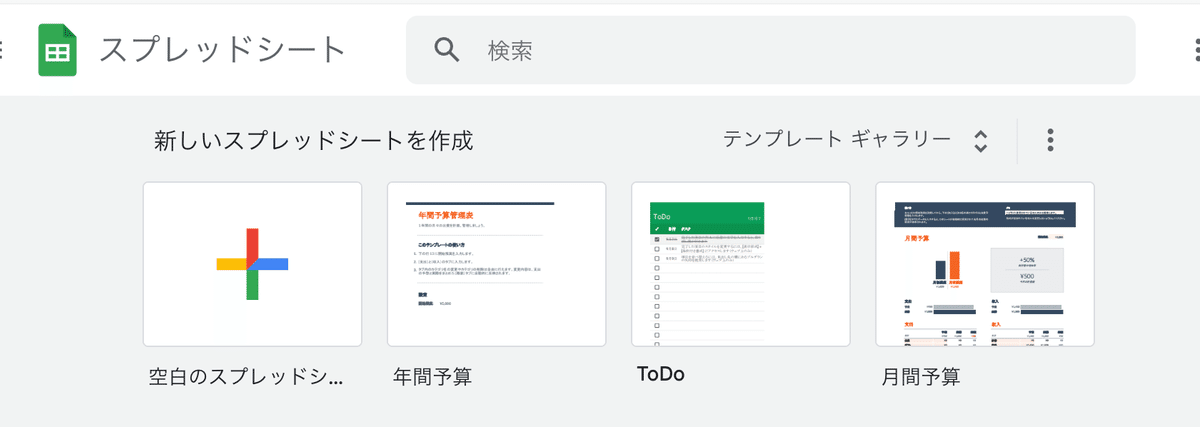Focus the 検索 search field
1200x427 pixels.
[x=770, y=50]
